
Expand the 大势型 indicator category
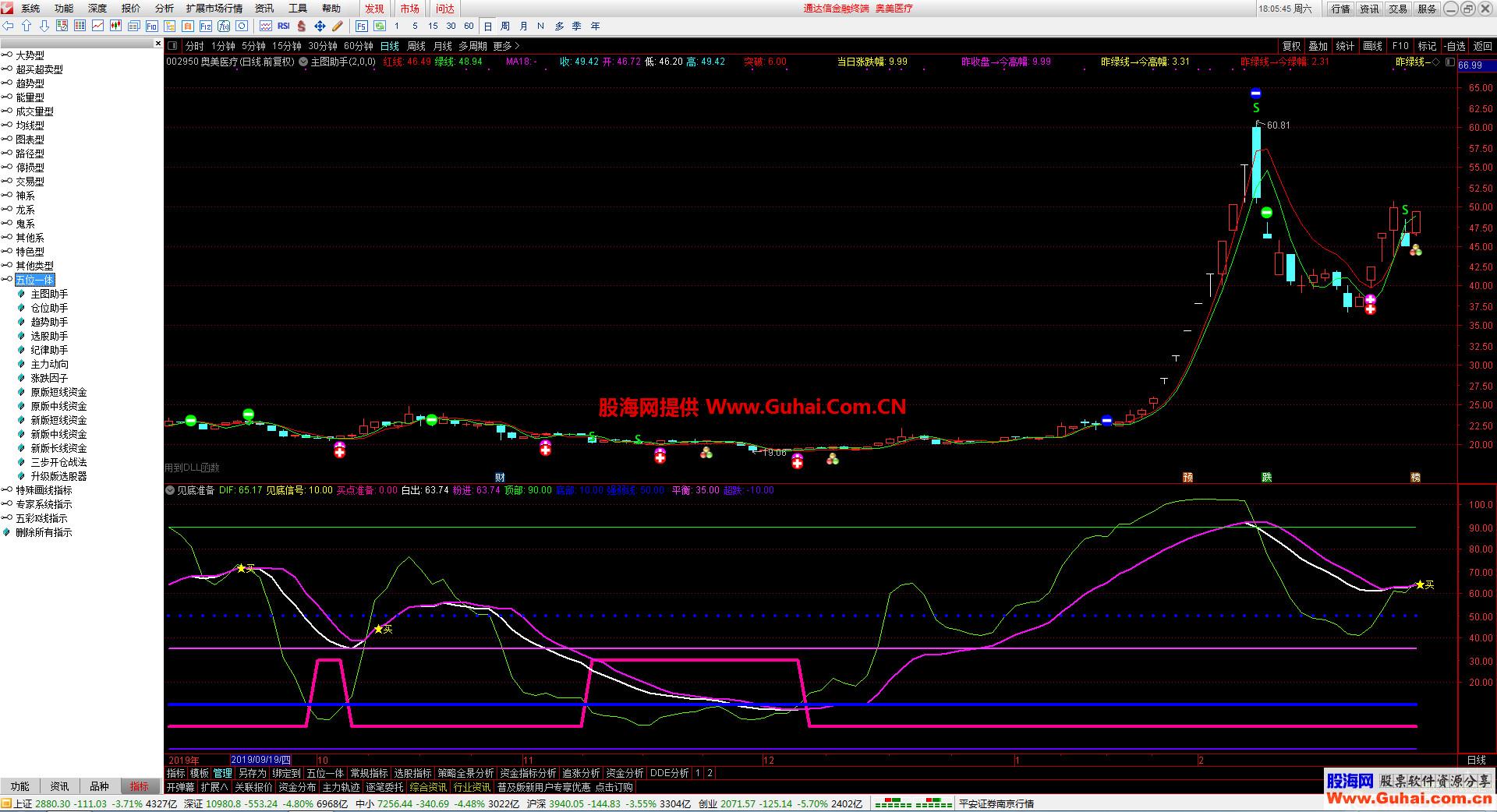[6, 55]
